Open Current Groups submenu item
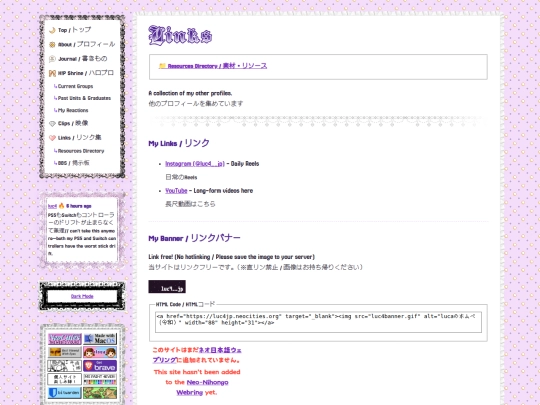Image resolution: width=540 pixels, height=405 pixels. click(x=74, y=86)
